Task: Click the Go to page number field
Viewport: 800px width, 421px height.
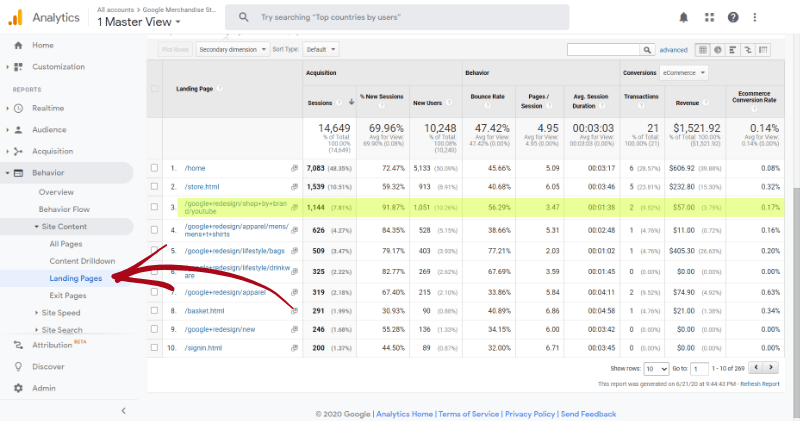Action: click(x=699, y=368)
